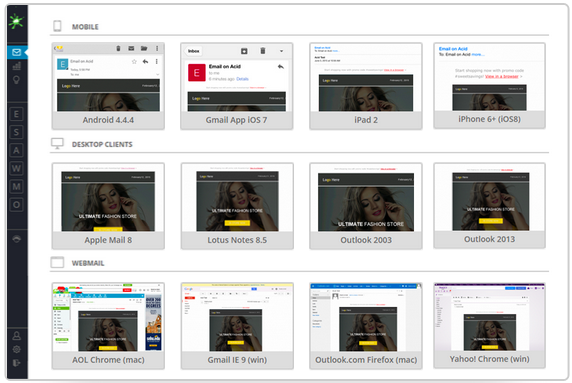The image size is (572, 383).
Task: Click the M letter sidebar icon
Action: [16, 187]
